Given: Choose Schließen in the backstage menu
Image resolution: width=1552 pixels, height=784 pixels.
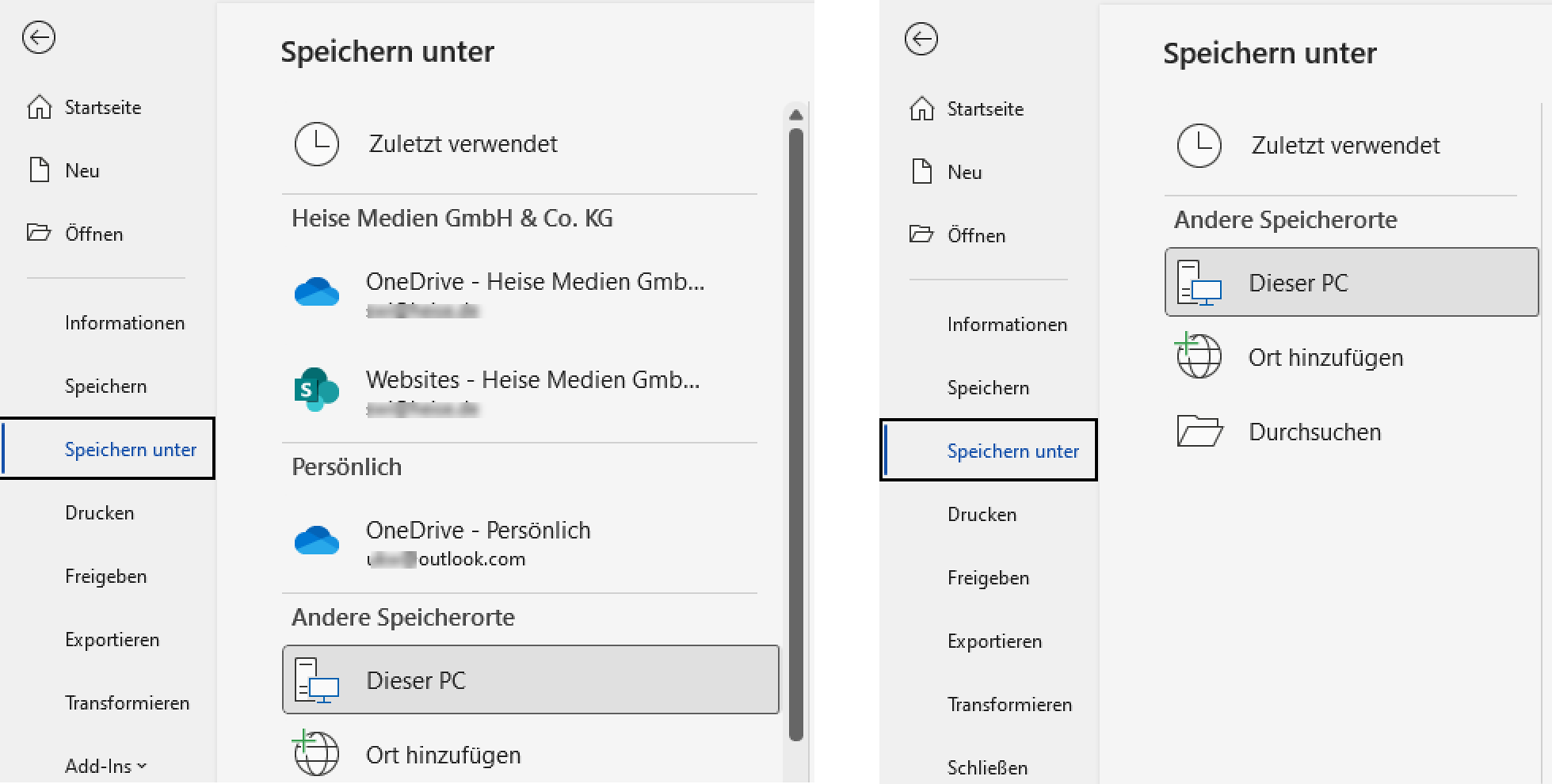Looking at the screenshot, I should tap(987, 767).
